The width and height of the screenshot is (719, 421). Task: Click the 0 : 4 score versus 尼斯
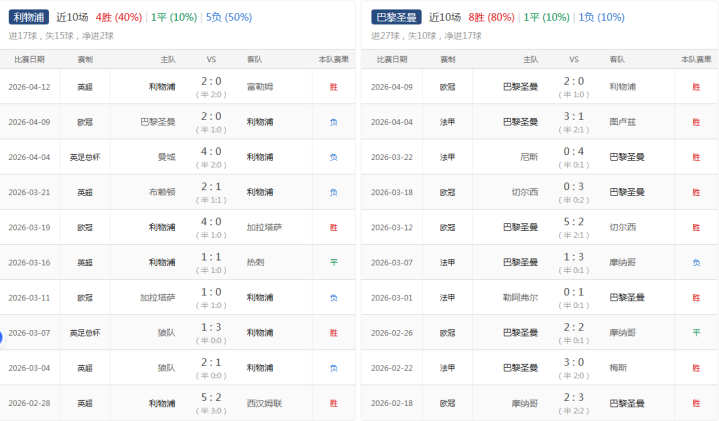[x=574, y=151]
